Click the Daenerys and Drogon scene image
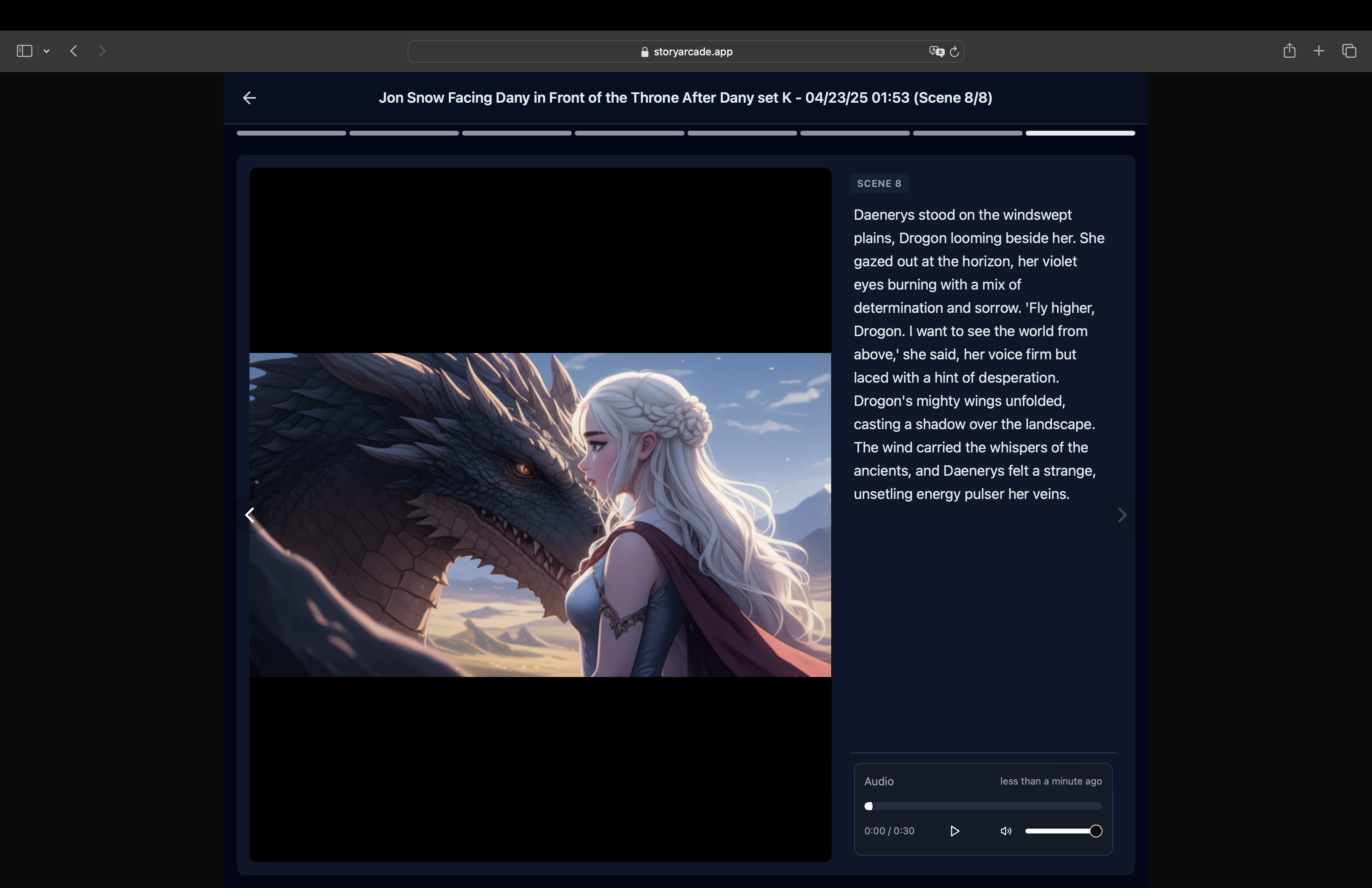Image resolution: width=1372 pixels, height=888 pixels. point(540,515)
